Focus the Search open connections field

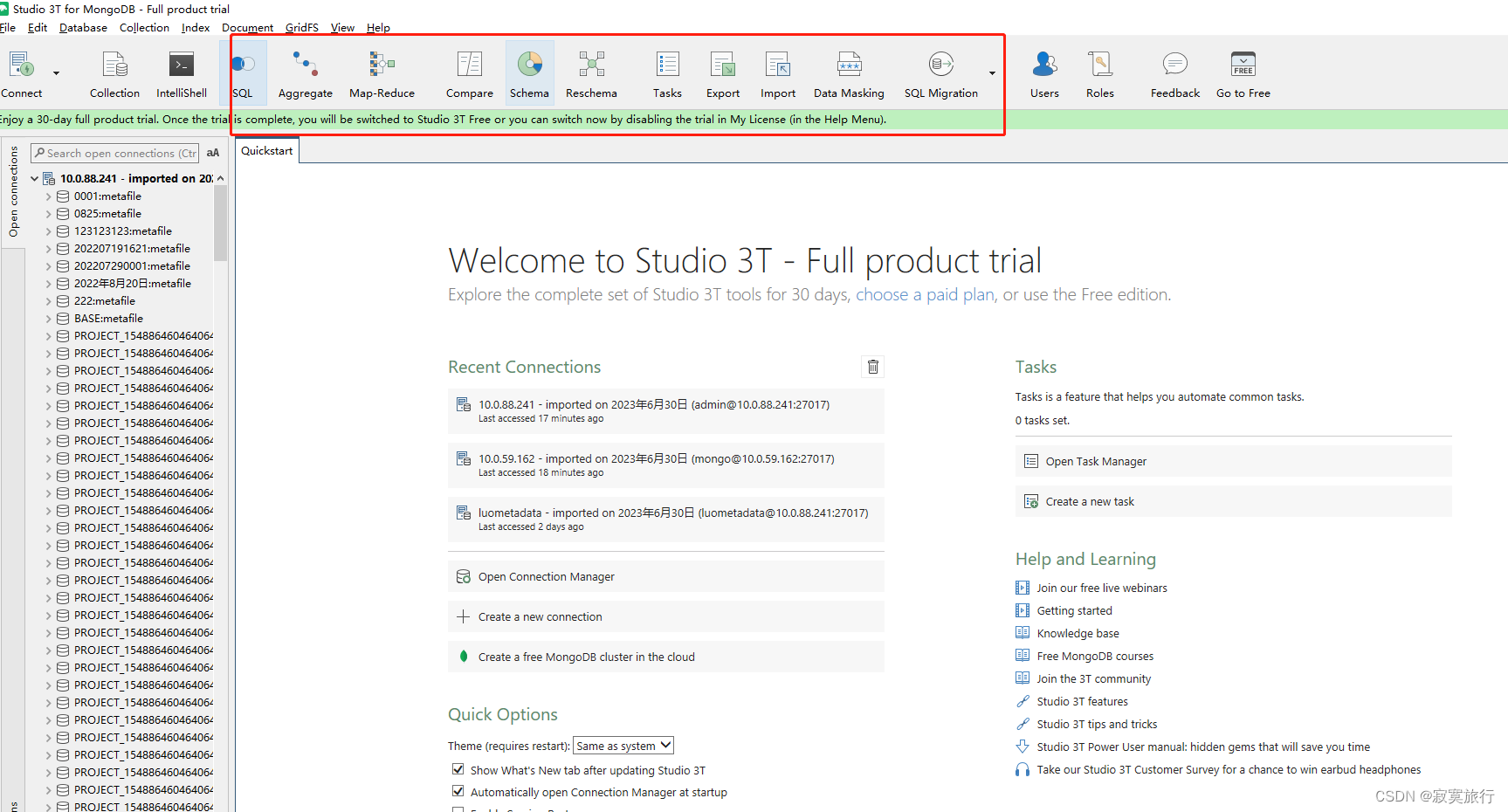(114, 153)
